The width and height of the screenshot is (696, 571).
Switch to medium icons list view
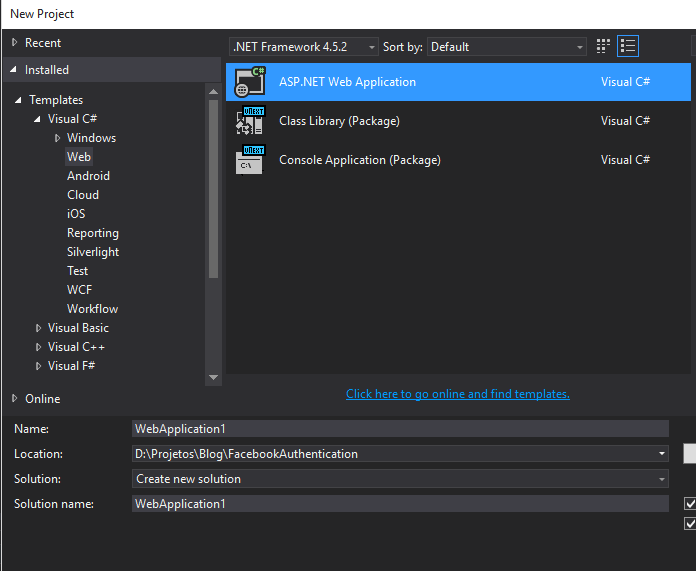tap(628, 46)
